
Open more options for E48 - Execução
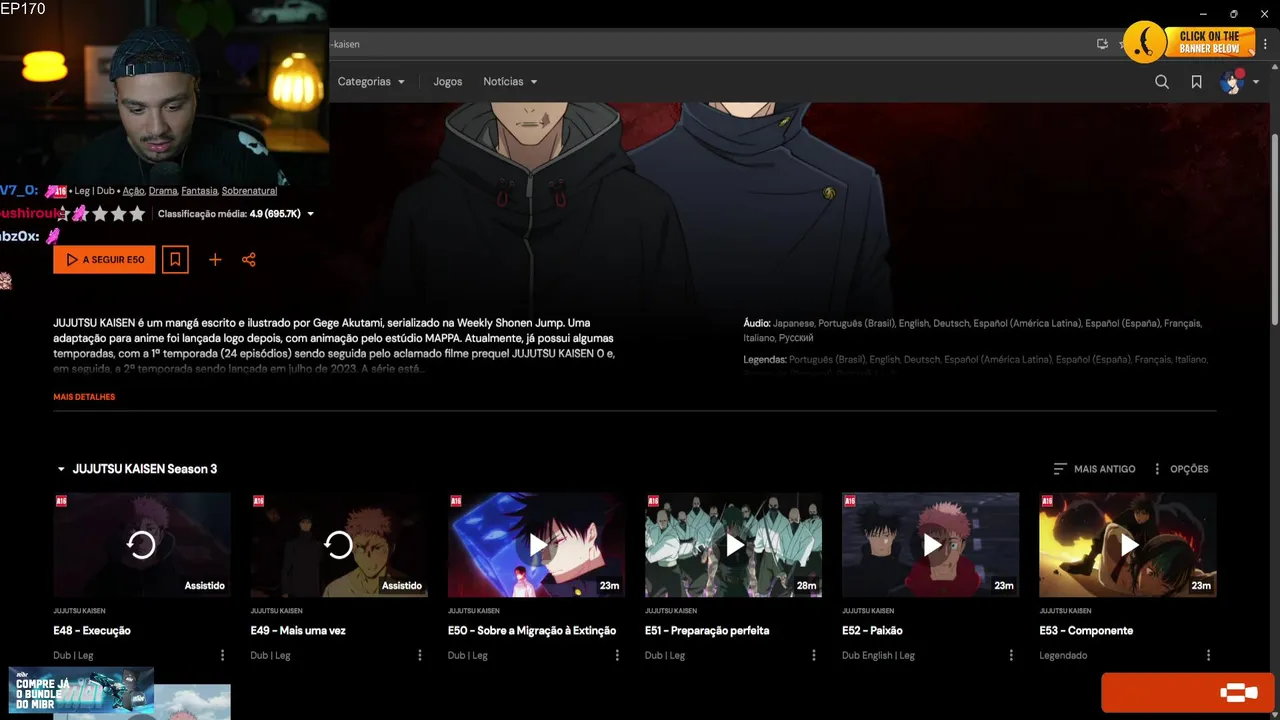point(222,655)
